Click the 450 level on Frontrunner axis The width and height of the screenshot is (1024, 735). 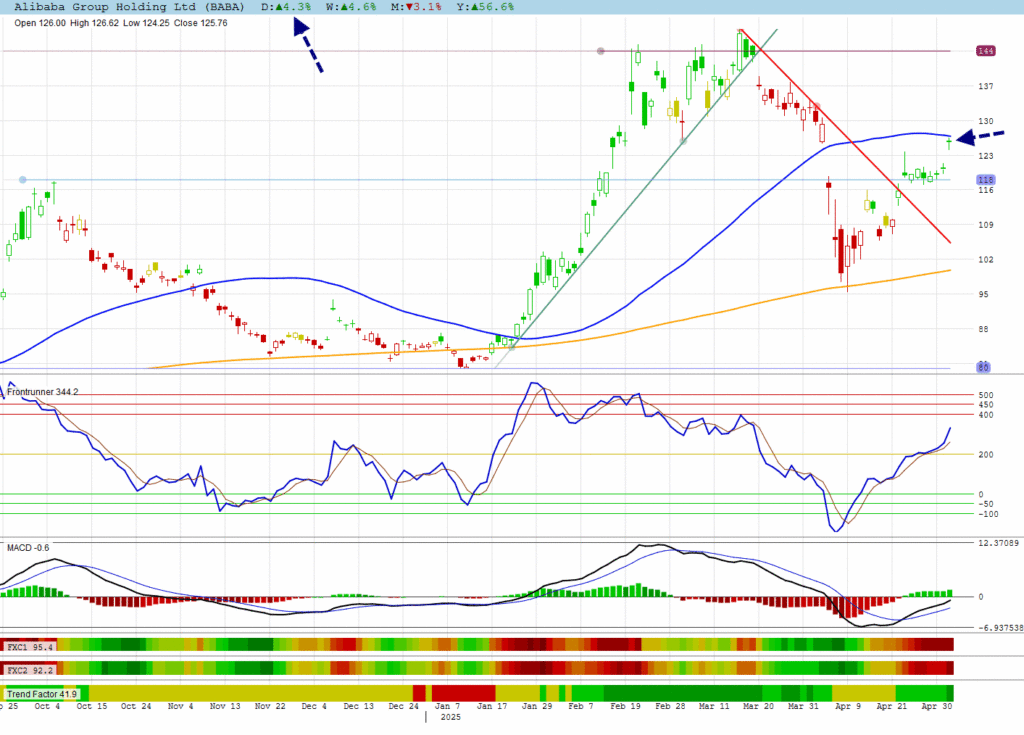985,405
